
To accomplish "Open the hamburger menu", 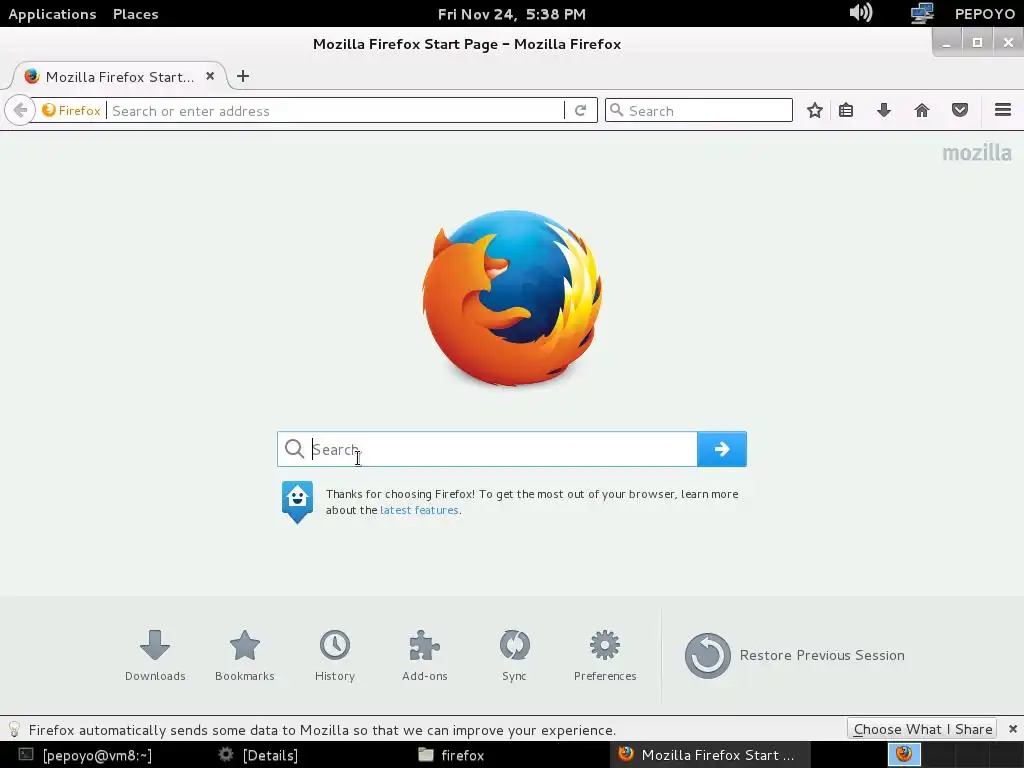I will (x=1003, y=110).
